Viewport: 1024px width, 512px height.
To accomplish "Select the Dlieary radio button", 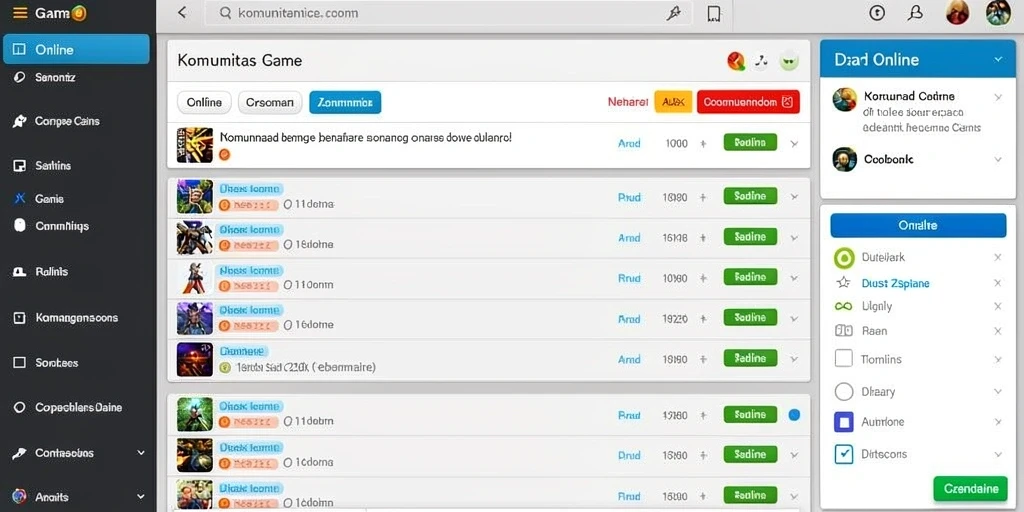I will 844,391.
